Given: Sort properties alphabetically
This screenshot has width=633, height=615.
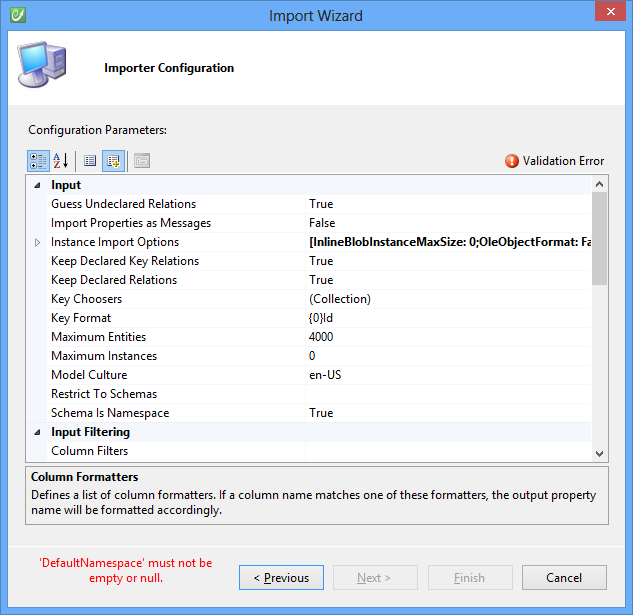Looking at the screenshot, I should tap(61, 161).
